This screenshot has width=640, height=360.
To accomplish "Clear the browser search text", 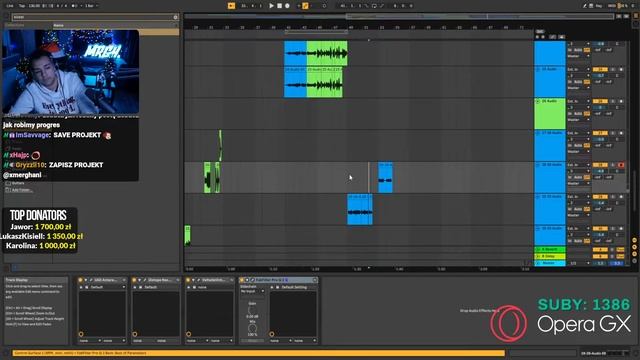I will tap(176, 17).
